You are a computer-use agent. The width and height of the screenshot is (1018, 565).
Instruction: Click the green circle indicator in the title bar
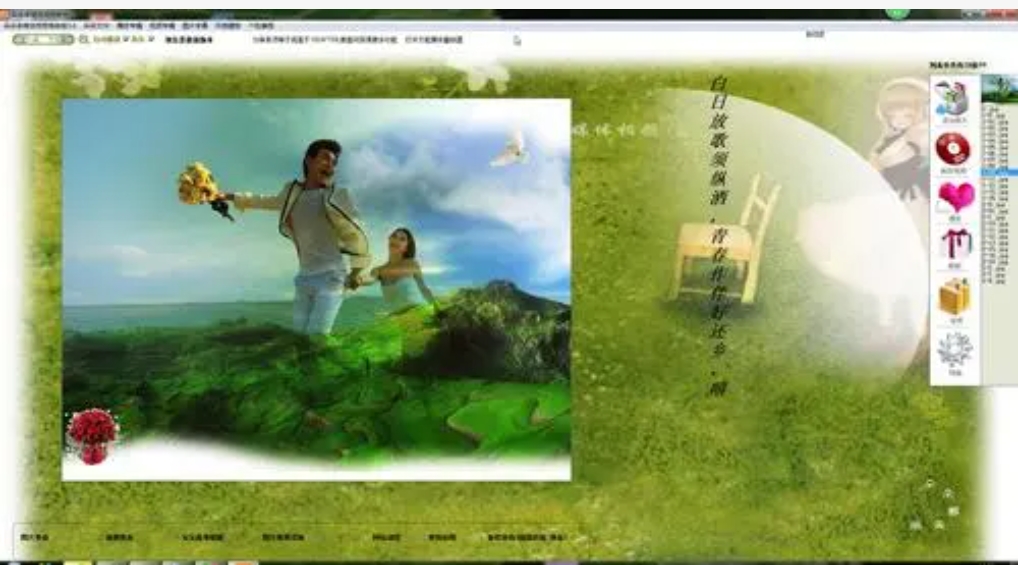tap(897, 13)
